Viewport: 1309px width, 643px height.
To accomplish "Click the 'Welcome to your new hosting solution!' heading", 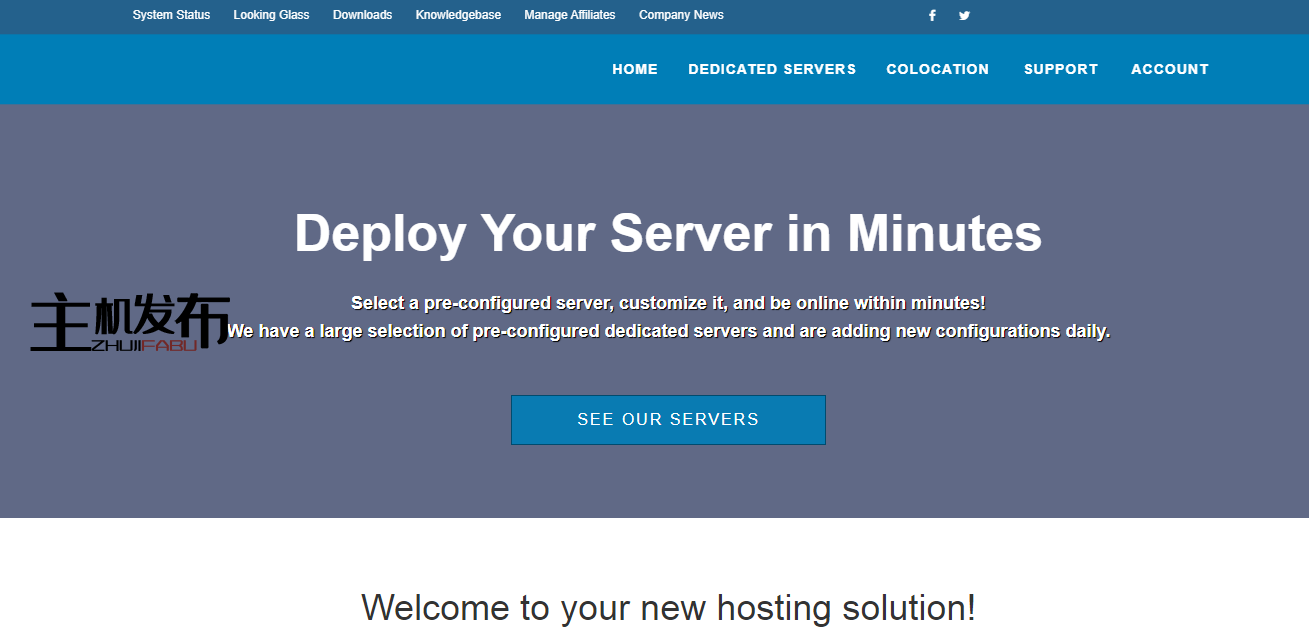I will click(x=668, y=608).
